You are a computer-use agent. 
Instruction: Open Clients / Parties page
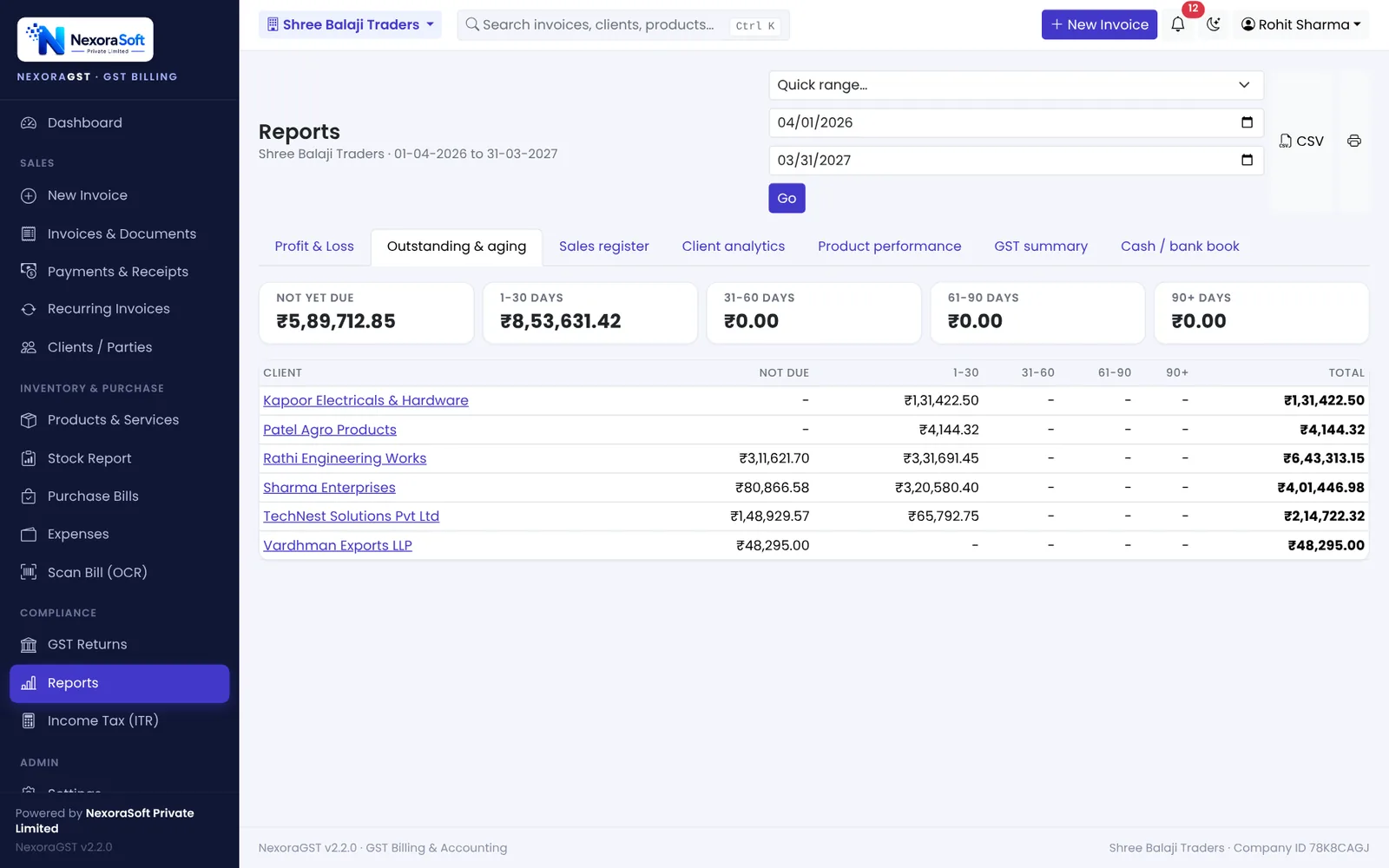(x=120, y=347)
